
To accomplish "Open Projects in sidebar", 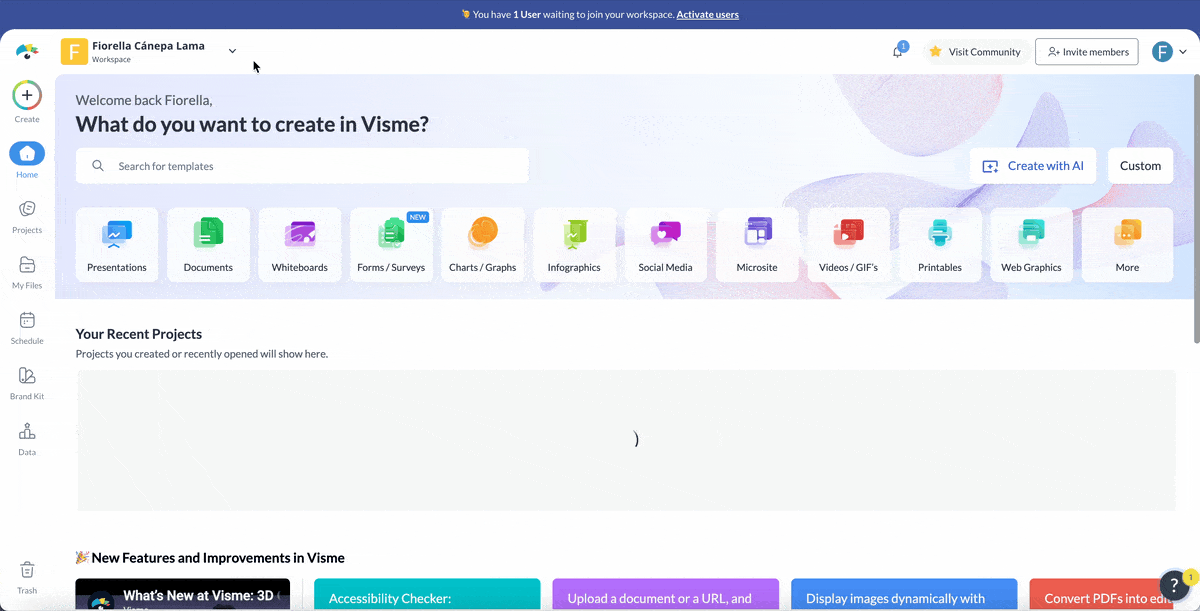I will tap(27, 216).
